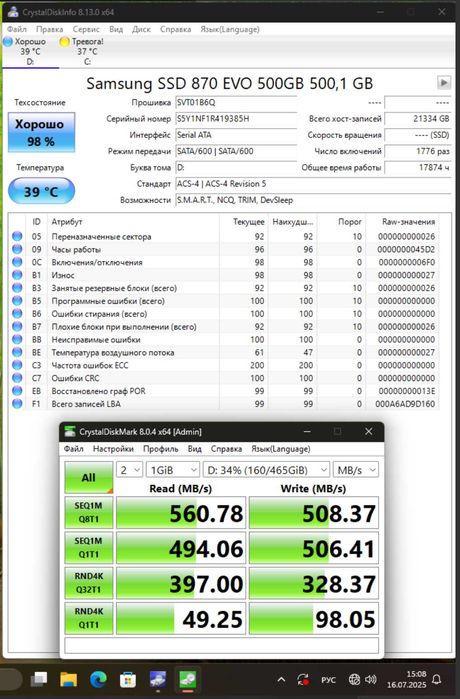Image resolution: width=460 pixels, height=699 pixels.
Task: Click the empty comment field in CrystalDiskMark
Action: pos(222,646)
